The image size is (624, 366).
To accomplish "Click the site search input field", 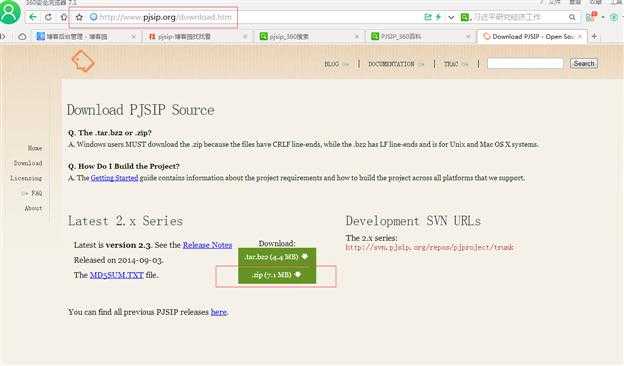I will pyautogui.click(x=525, y=64).
